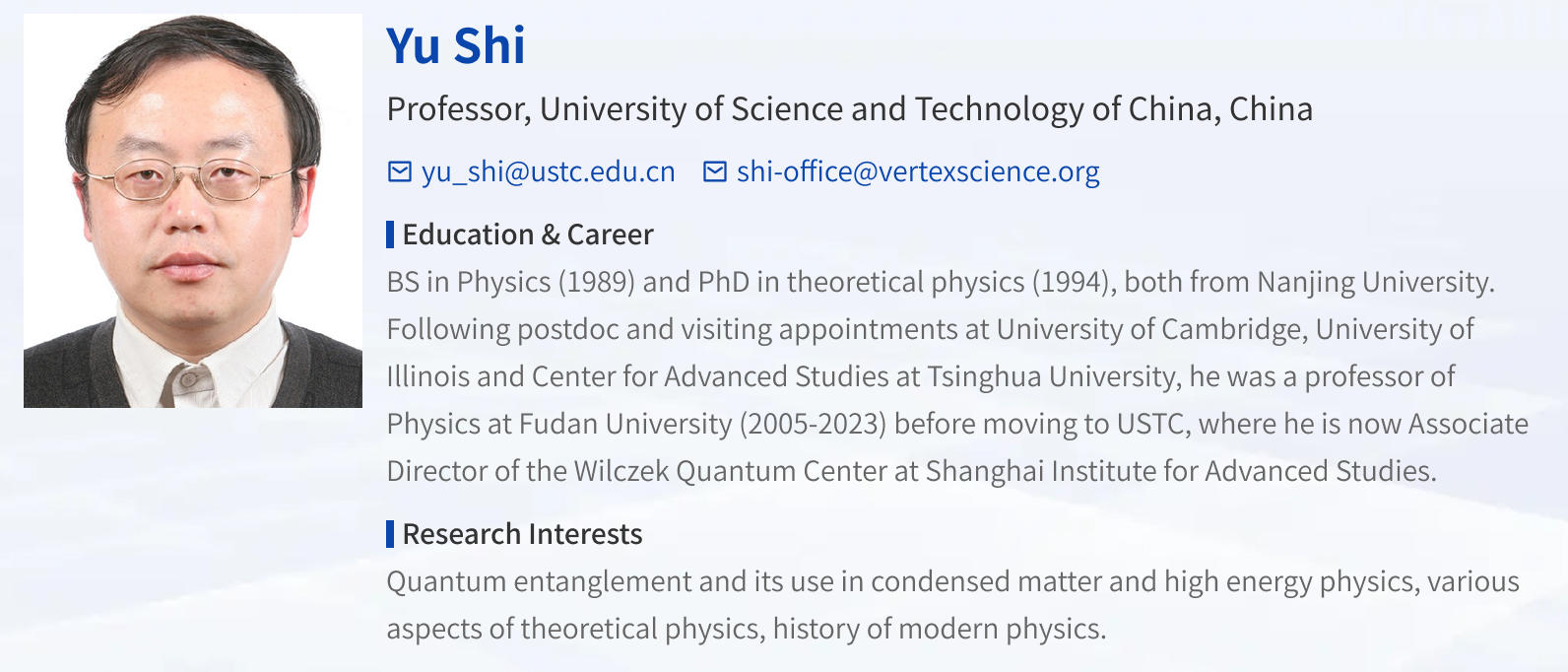Open the yu_shi@ustc.edu.cn email link
Screen dimensions: 1568x672
pos(548,171)
